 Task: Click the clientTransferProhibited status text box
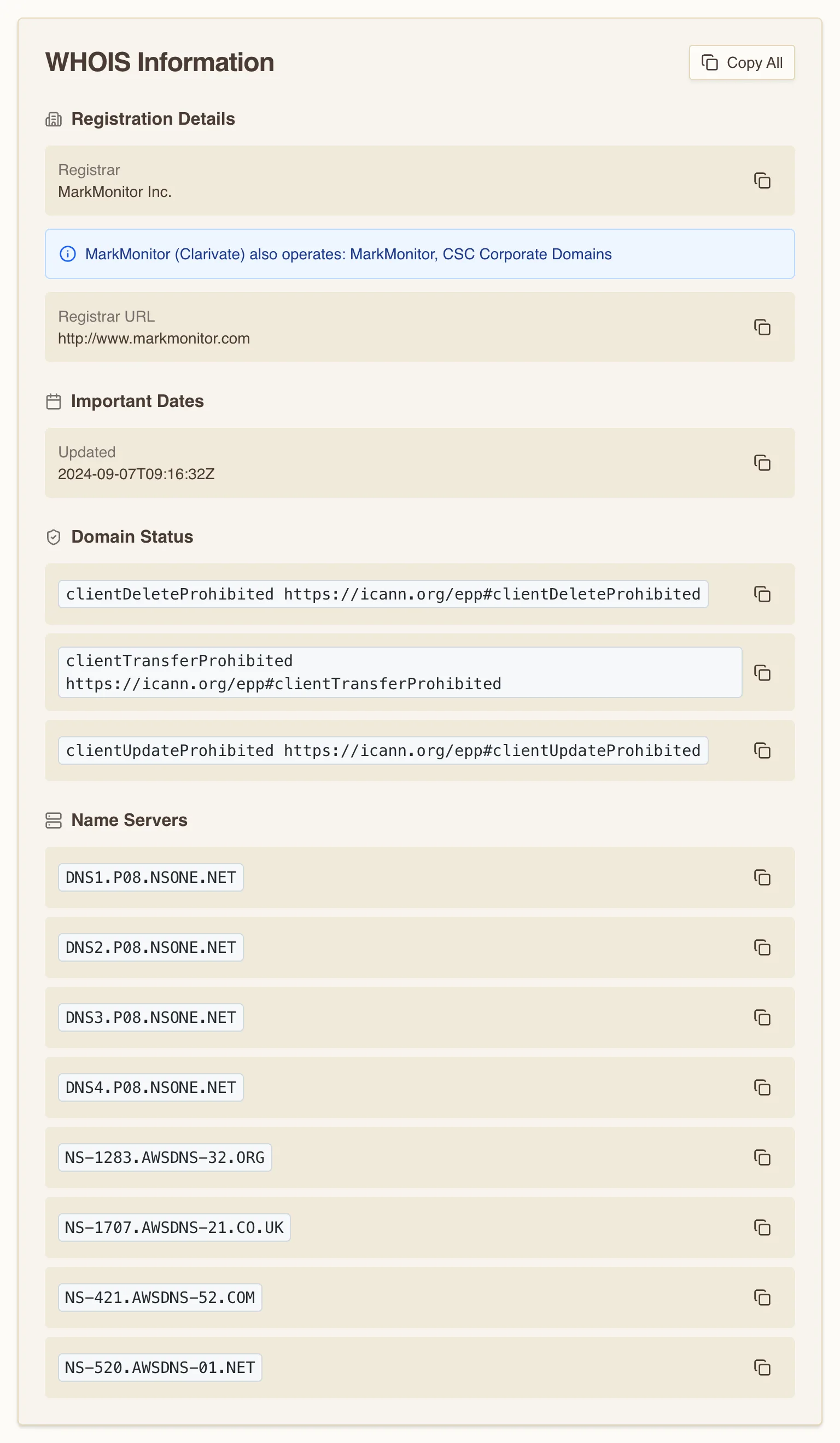[400, 672]
